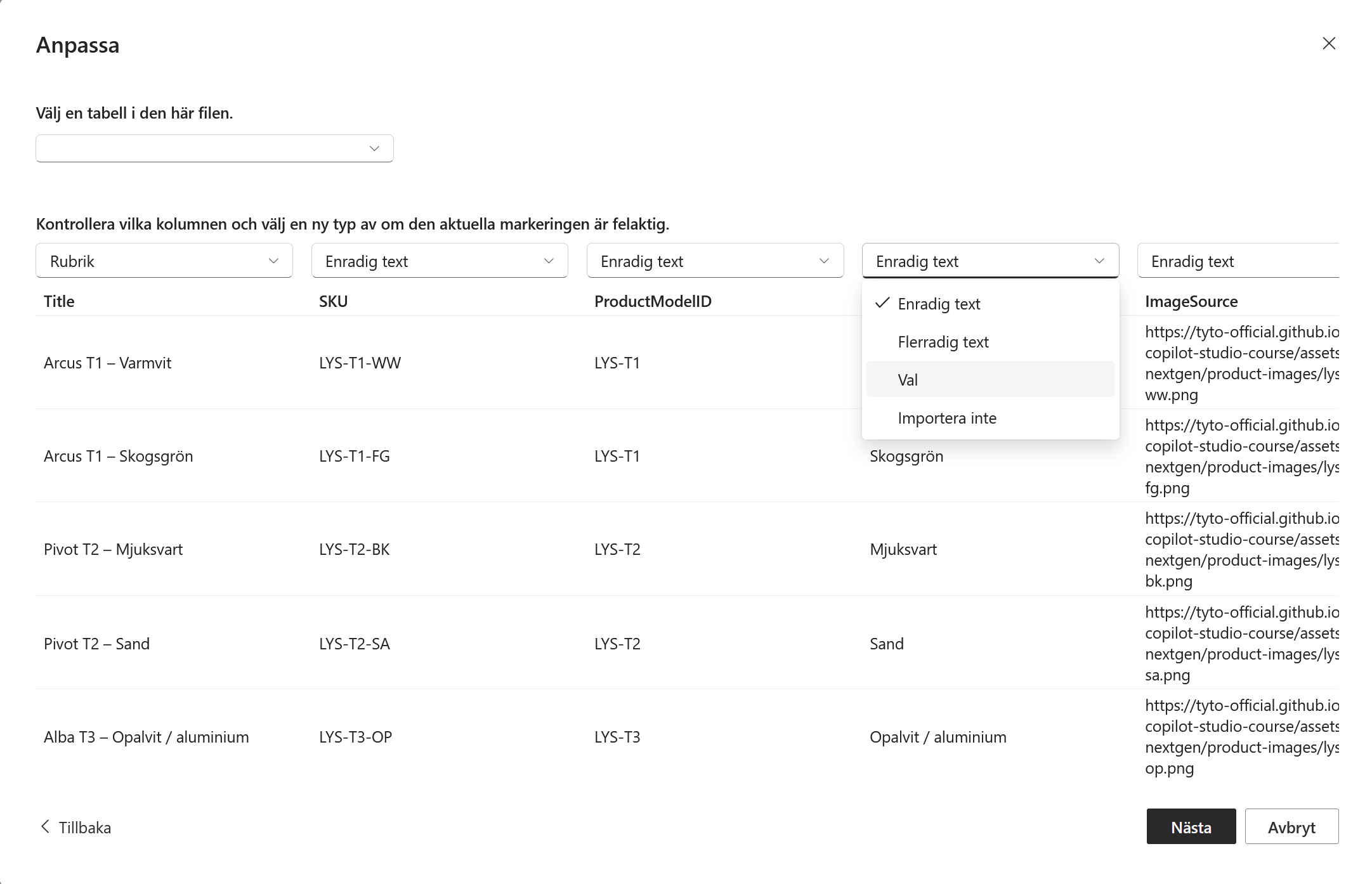Open the Rubrik column type dropdown

pos(164,261)
